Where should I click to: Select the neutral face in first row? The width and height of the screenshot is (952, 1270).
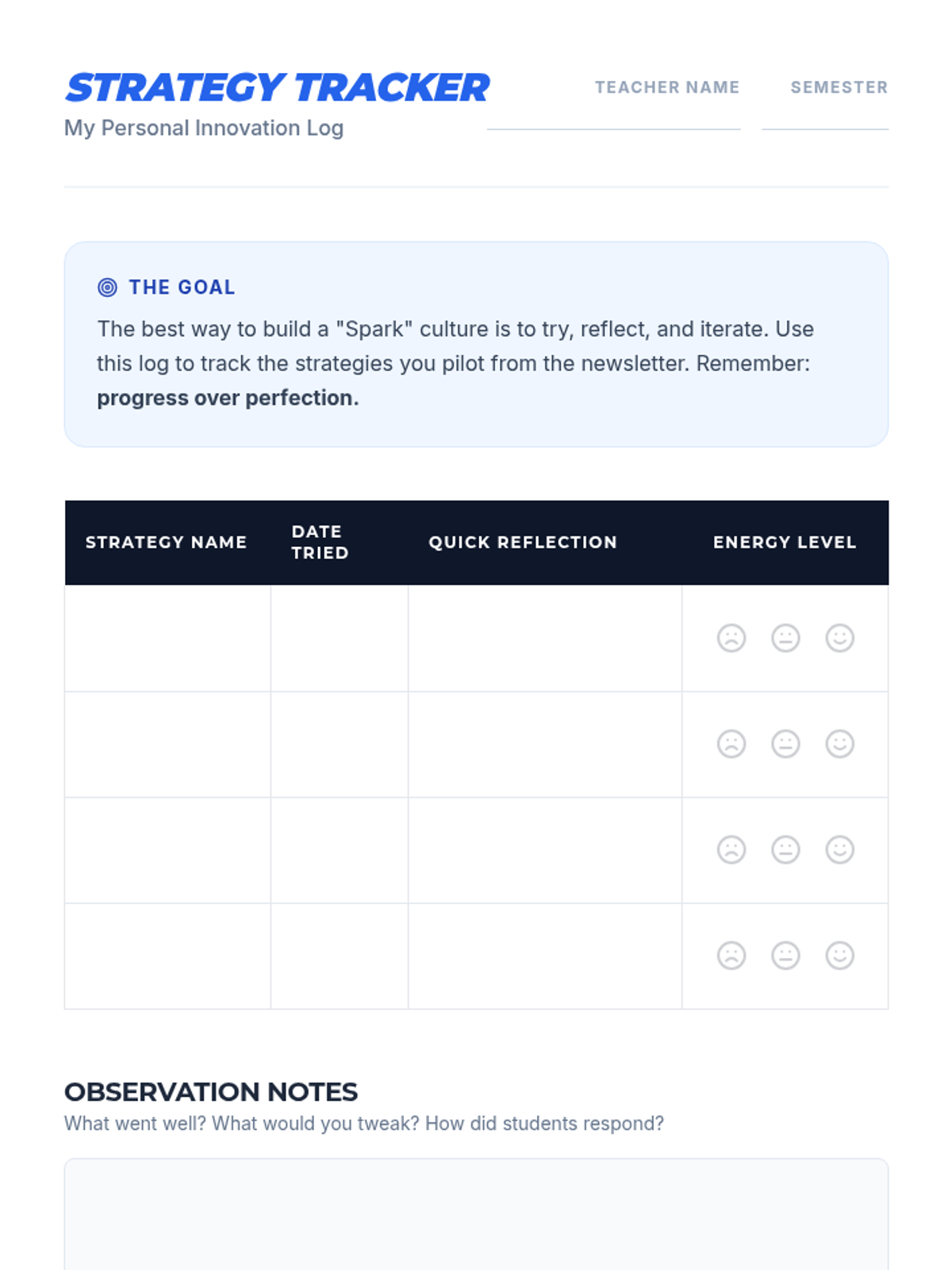pyautogui.click(x=785, y=638)
